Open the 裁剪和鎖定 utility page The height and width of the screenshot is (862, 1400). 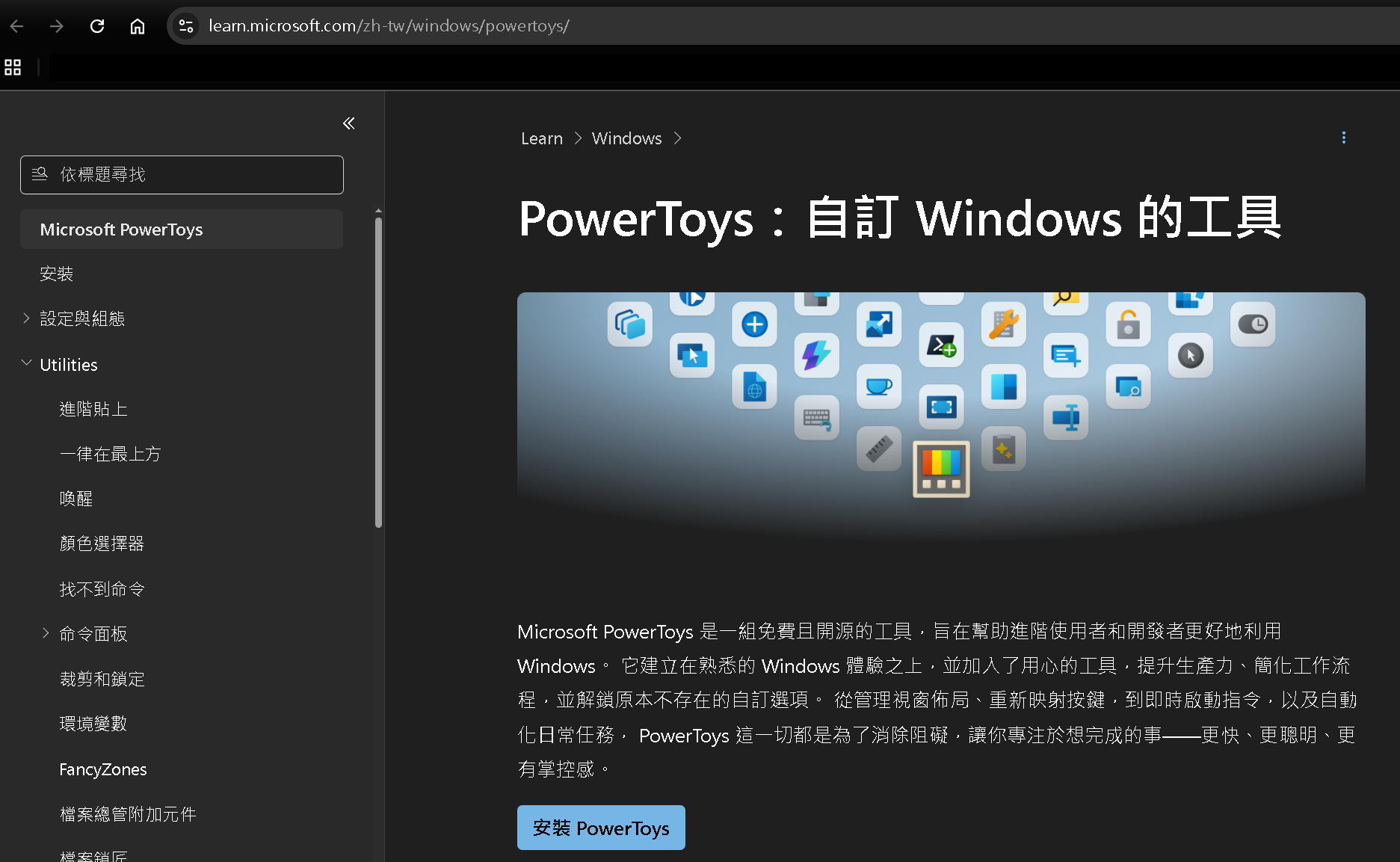click(x=102, y=679)
